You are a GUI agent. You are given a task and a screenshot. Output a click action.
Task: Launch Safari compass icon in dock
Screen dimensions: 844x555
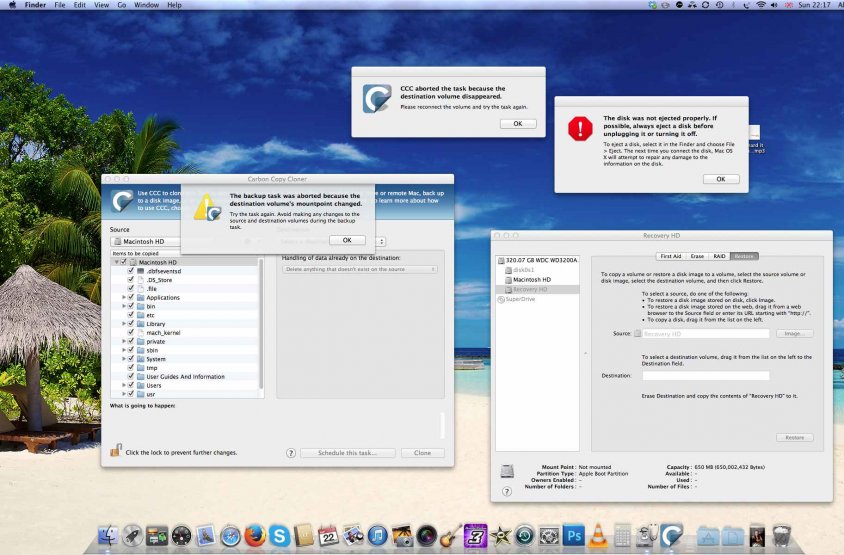coord(230,536)
